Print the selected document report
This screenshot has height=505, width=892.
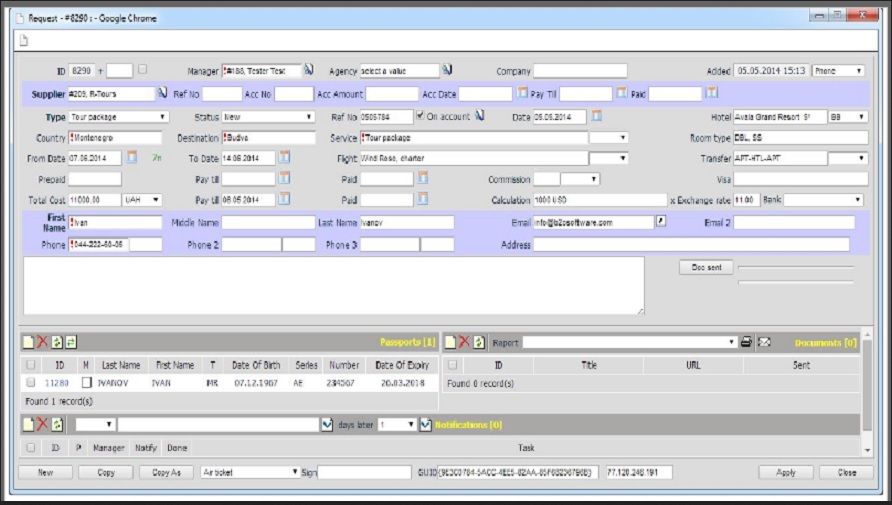point(746,342)
